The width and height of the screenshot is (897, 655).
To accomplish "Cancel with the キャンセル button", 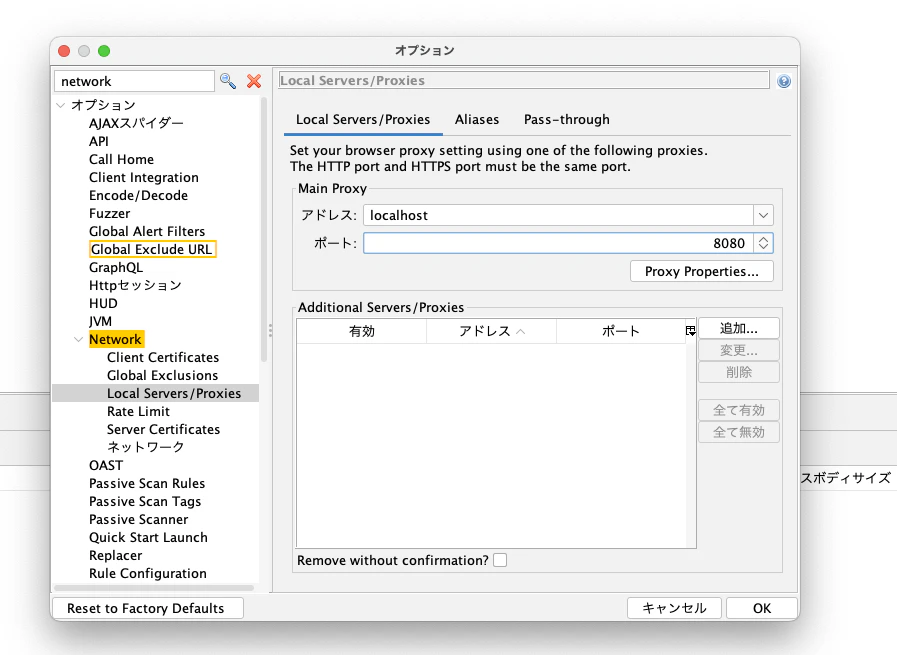I will click(674, 608).
